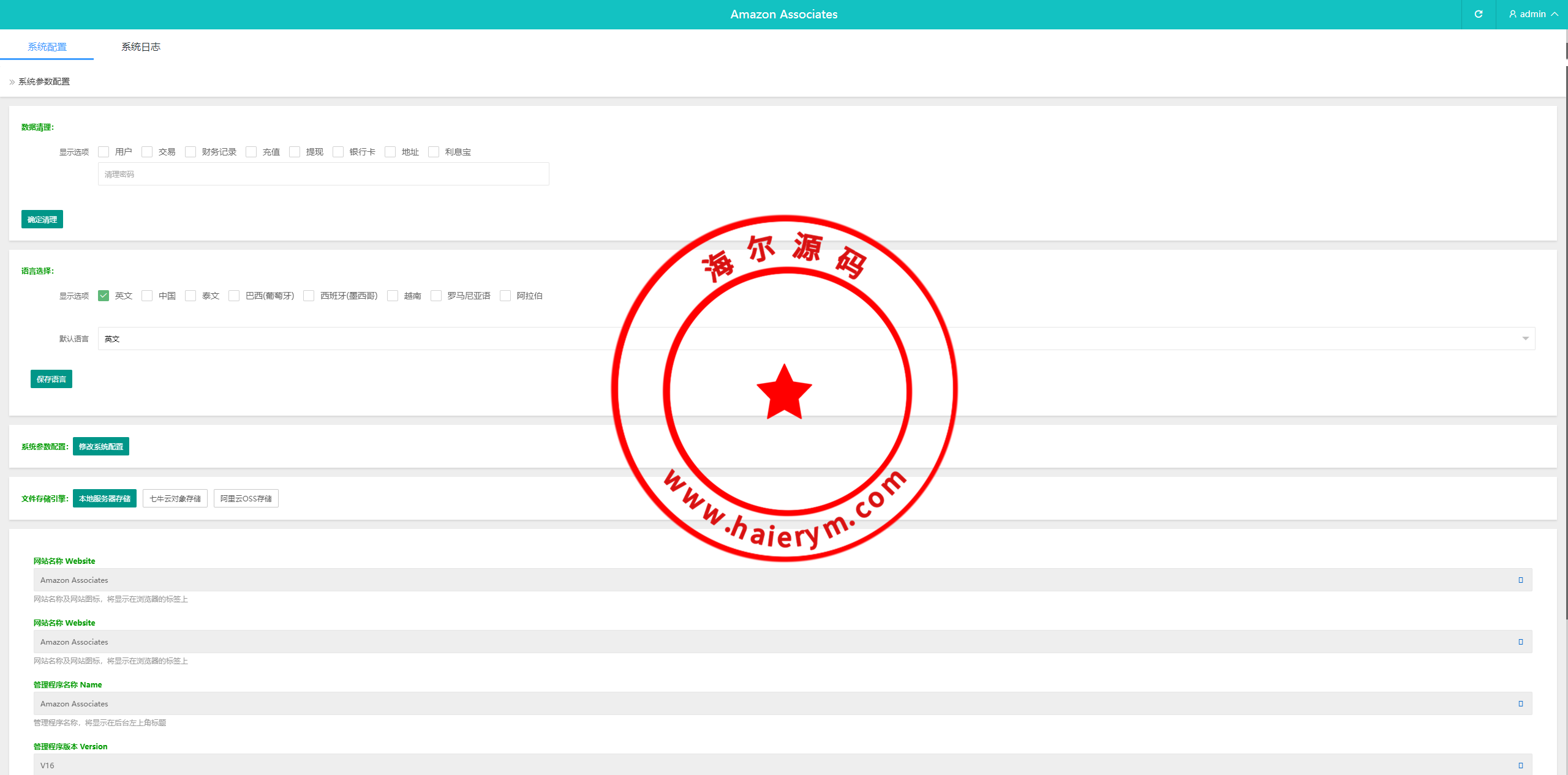Click the 数据清理 section label
This screenshot has width=1568, height=775.
coord(37,127)
